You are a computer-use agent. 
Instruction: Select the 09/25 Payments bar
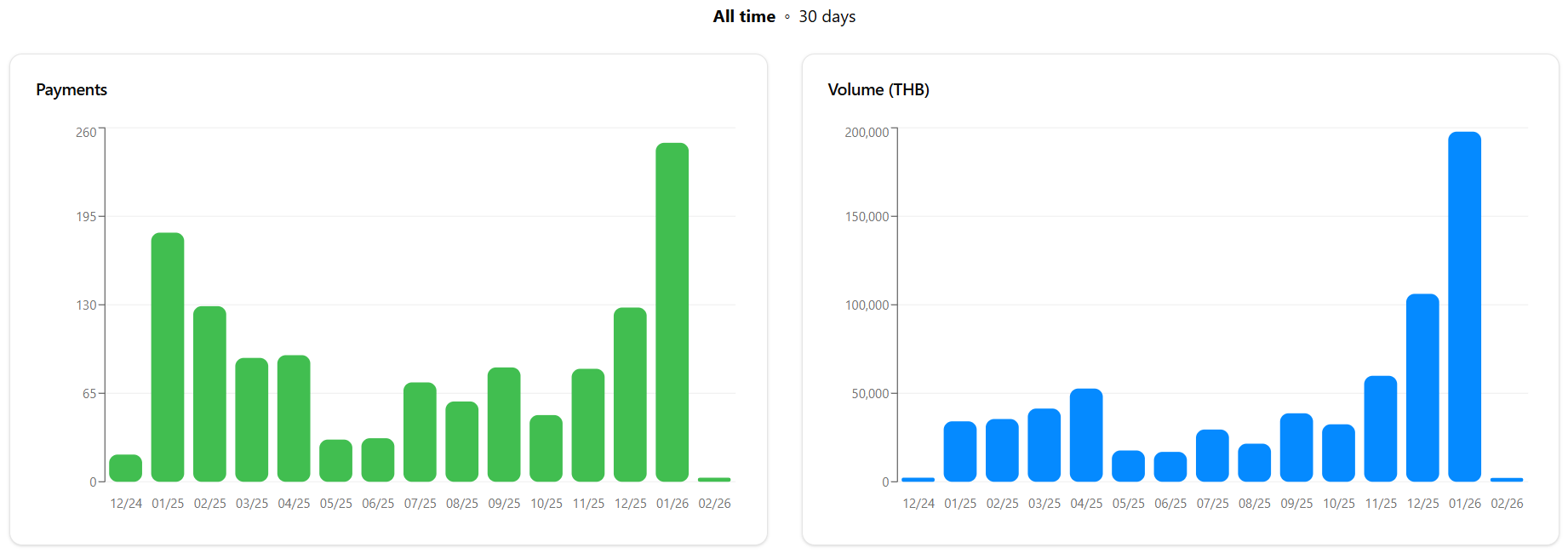click(504, 425)
